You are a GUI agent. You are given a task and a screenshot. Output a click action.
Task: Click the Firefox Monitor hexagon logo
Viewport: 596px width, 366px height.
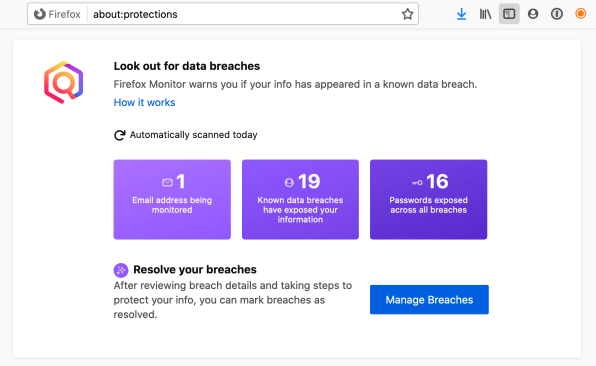click(x=63, y=82)
